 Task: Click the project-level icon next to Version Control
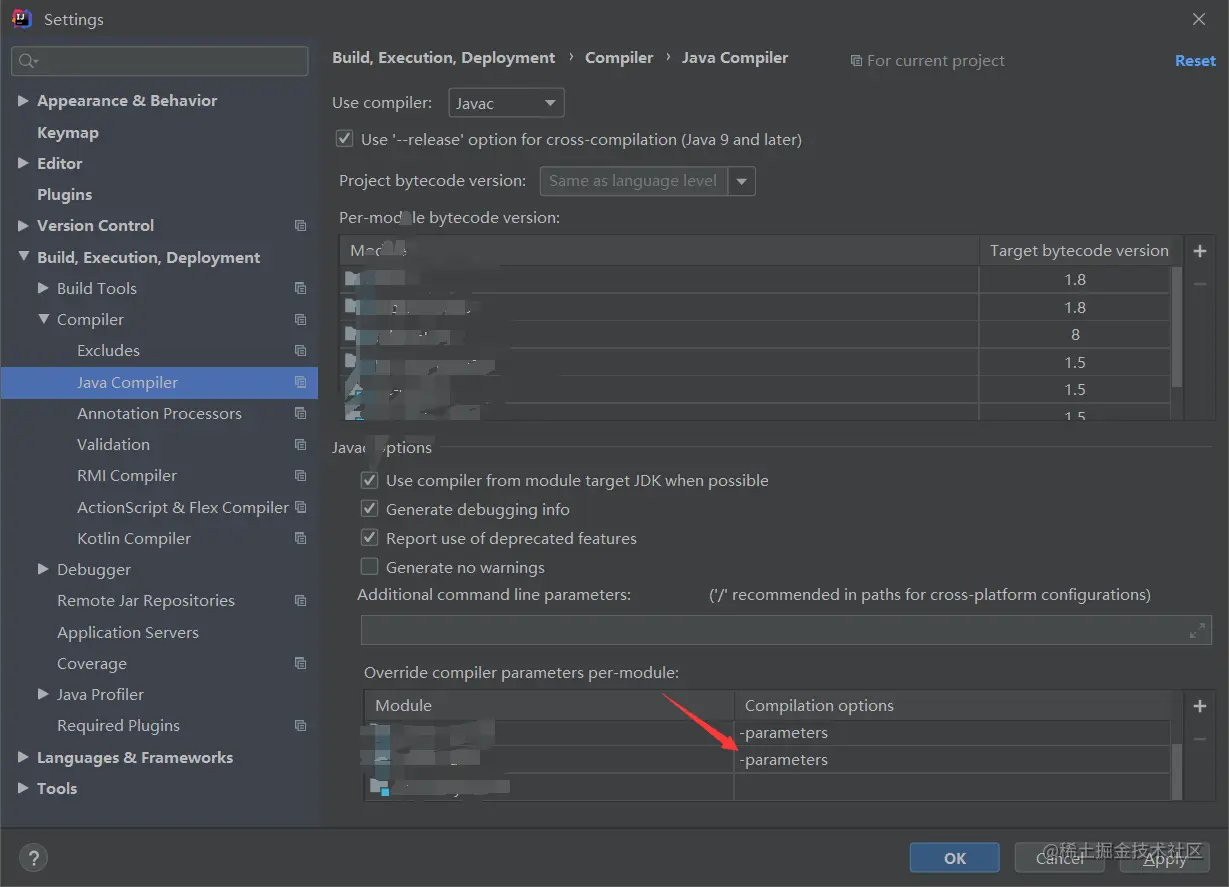click(x=300, y=226)
